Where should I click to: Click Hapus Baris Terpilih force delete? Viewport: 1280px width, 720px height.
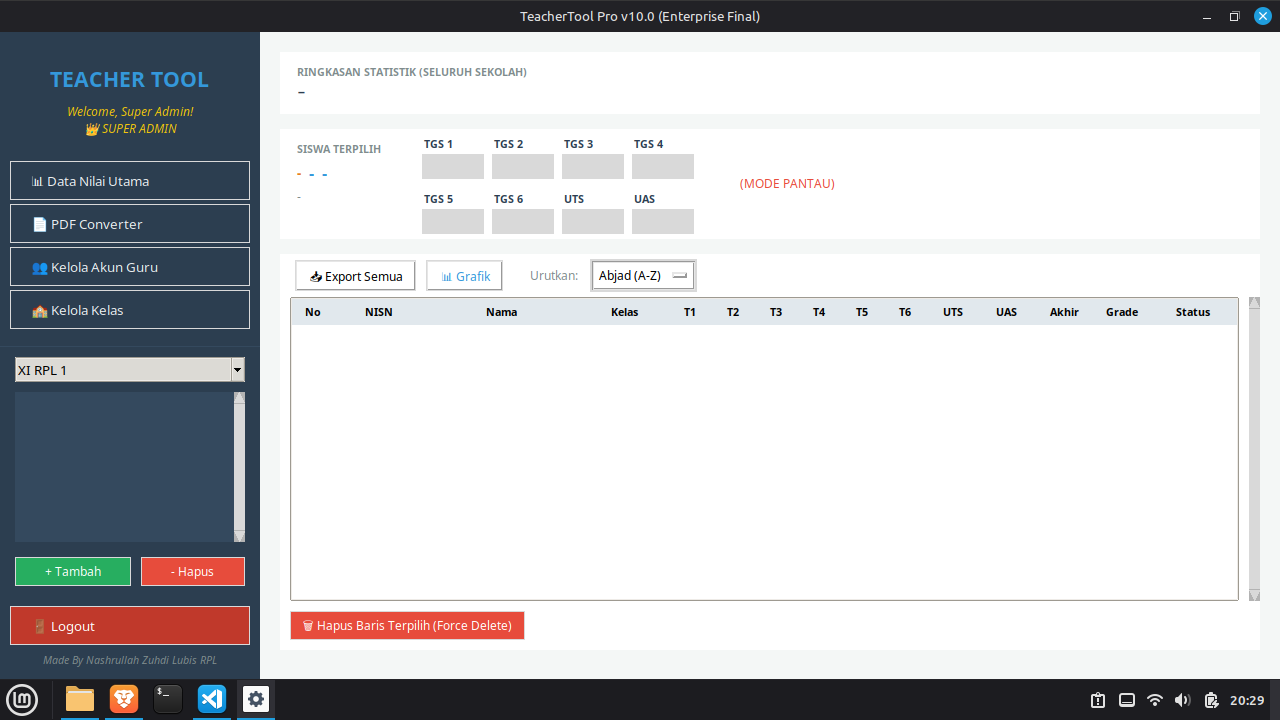(x=407, y=626)
